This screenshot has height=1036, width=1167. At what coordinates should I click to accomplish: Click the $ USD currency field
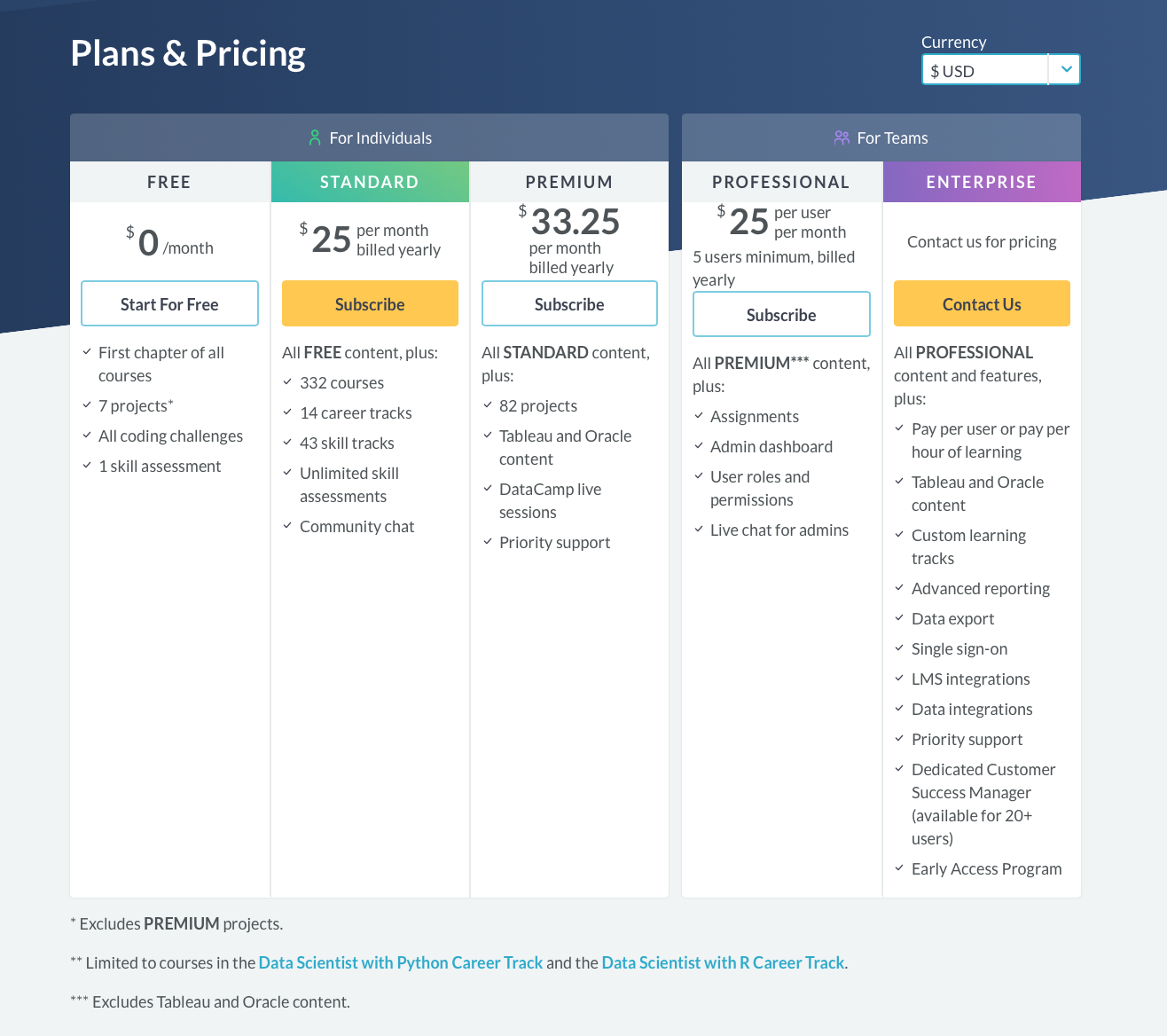[x=984, y=70]
